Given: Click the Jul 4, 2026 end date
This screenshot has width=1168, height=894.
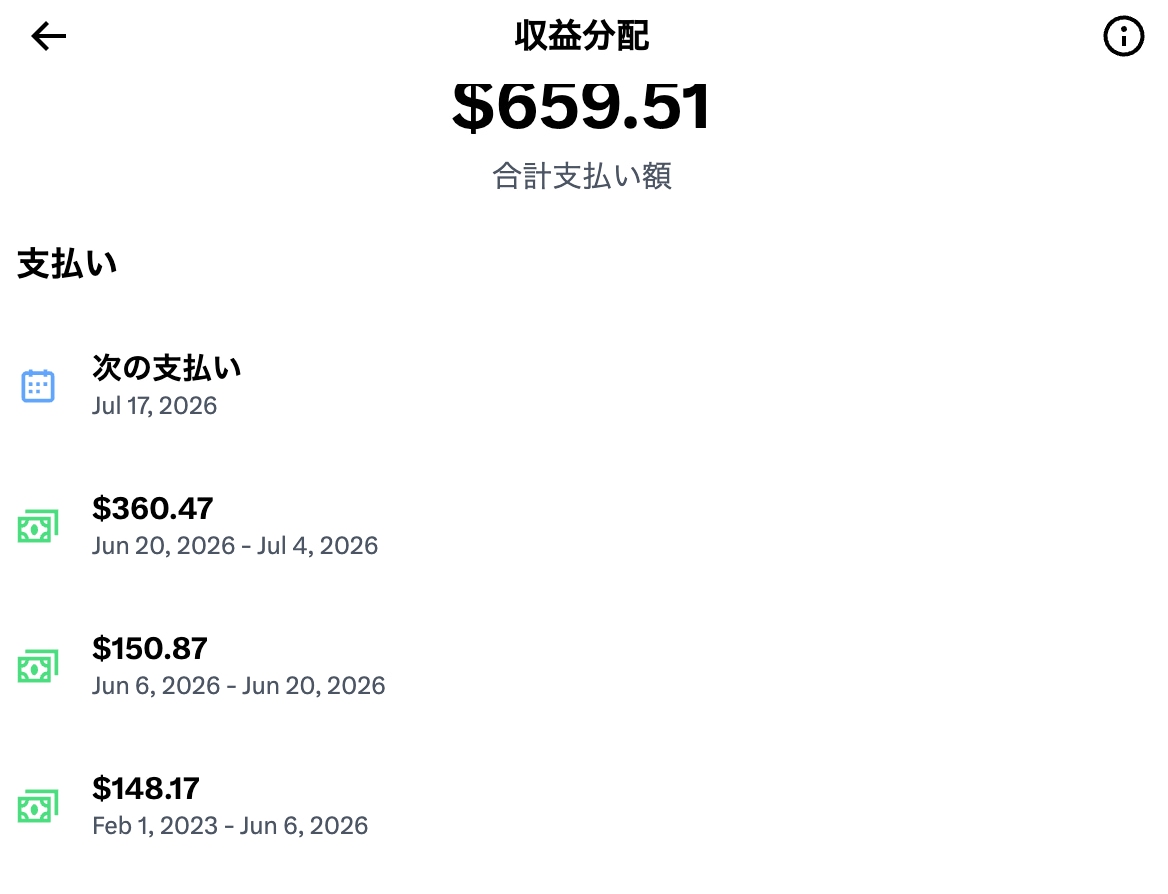Looking at the screenshot, I should [x=317, y=545].
